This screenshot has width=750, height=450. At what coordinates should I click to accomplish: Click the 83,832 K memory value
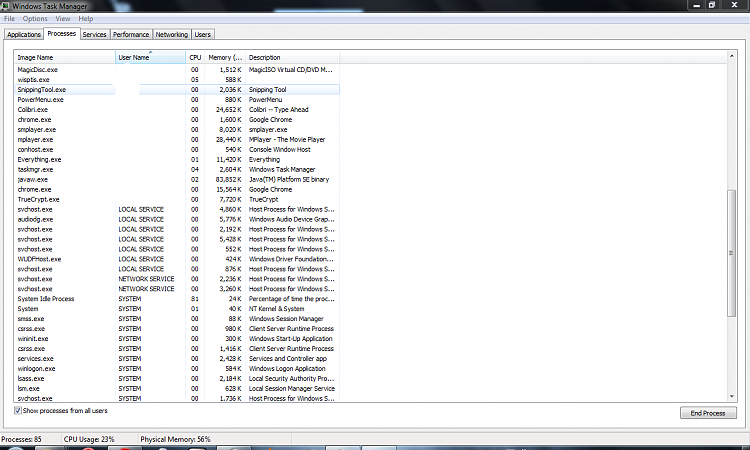[229, 180]
